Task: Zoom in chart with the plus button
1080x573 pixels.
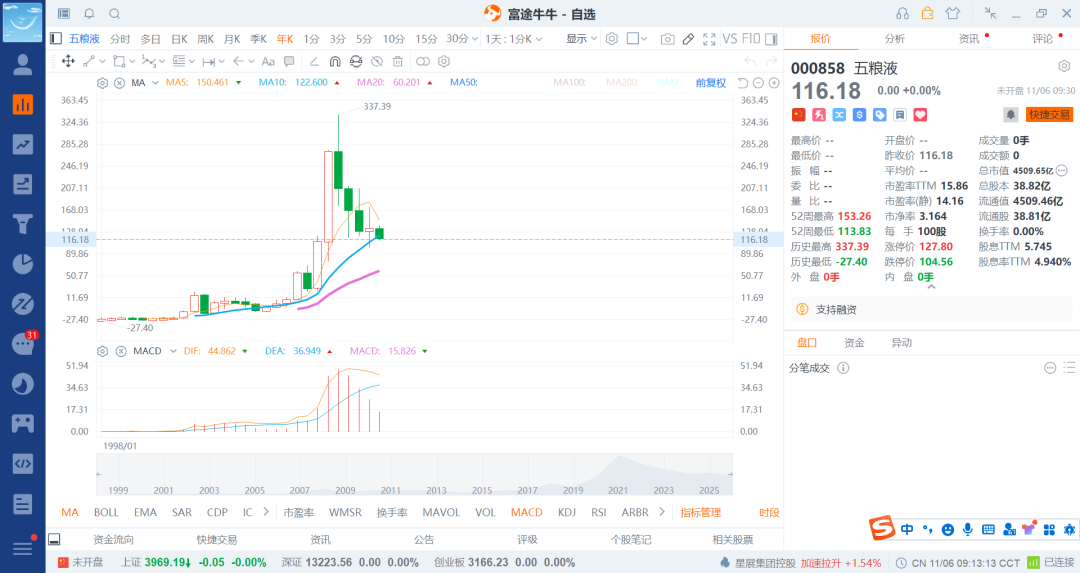Action: [774, 83]
